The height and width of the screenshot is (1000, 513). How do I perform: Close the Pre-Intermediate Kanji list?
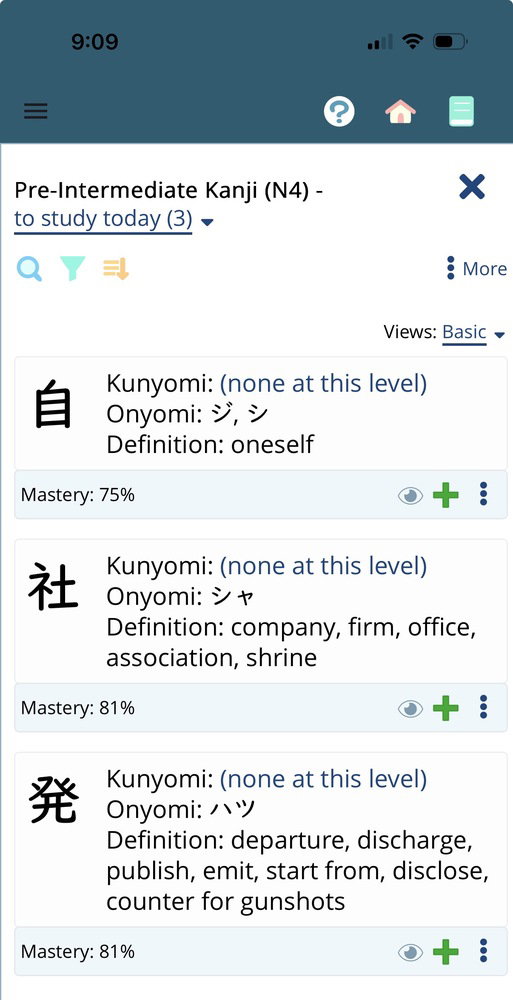(472, 186)
